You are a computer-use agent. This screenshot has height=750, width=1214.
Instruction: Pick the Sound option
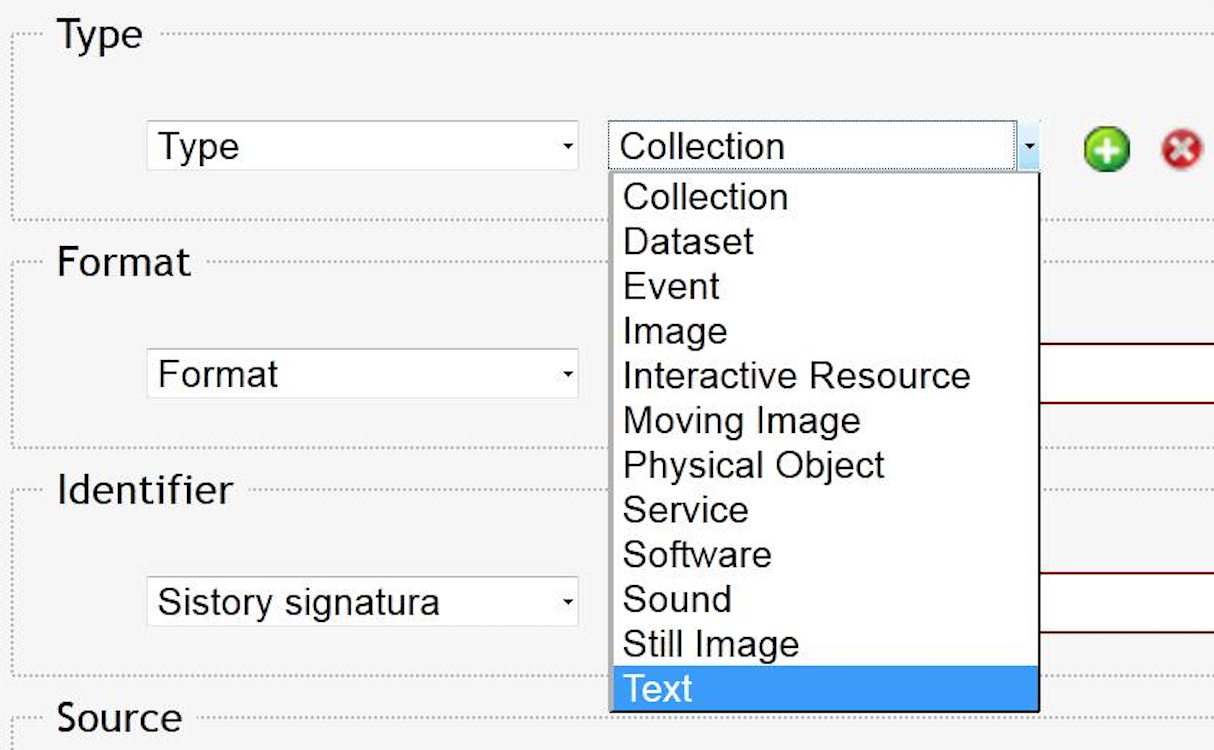[677, 599]
